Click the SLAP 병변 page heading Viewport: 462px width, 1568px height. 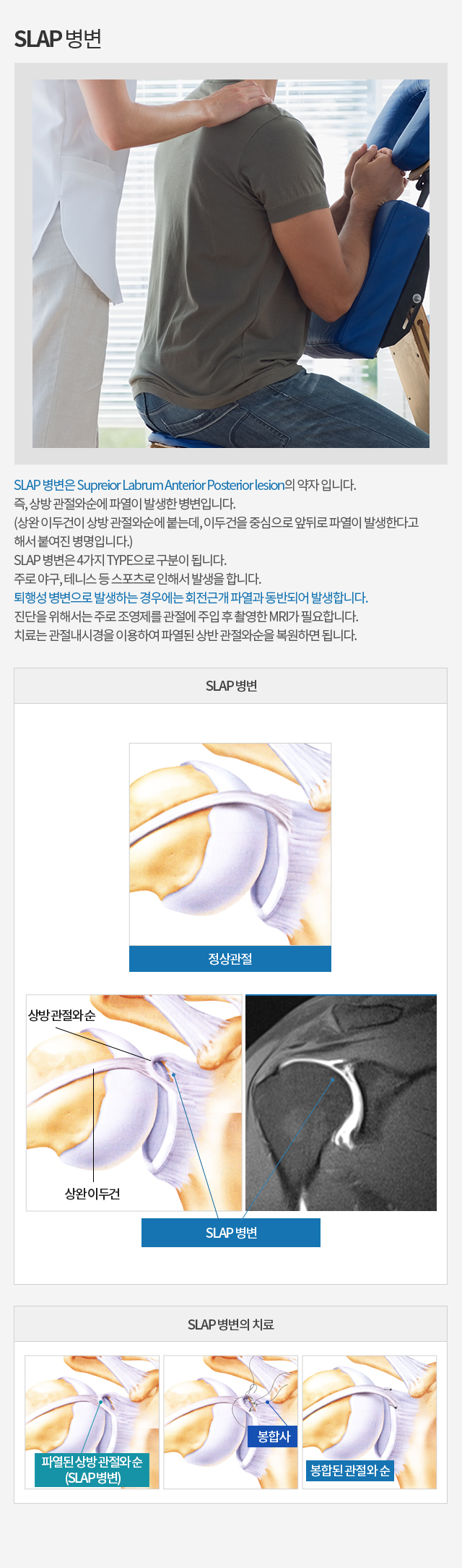click(58, 38)
